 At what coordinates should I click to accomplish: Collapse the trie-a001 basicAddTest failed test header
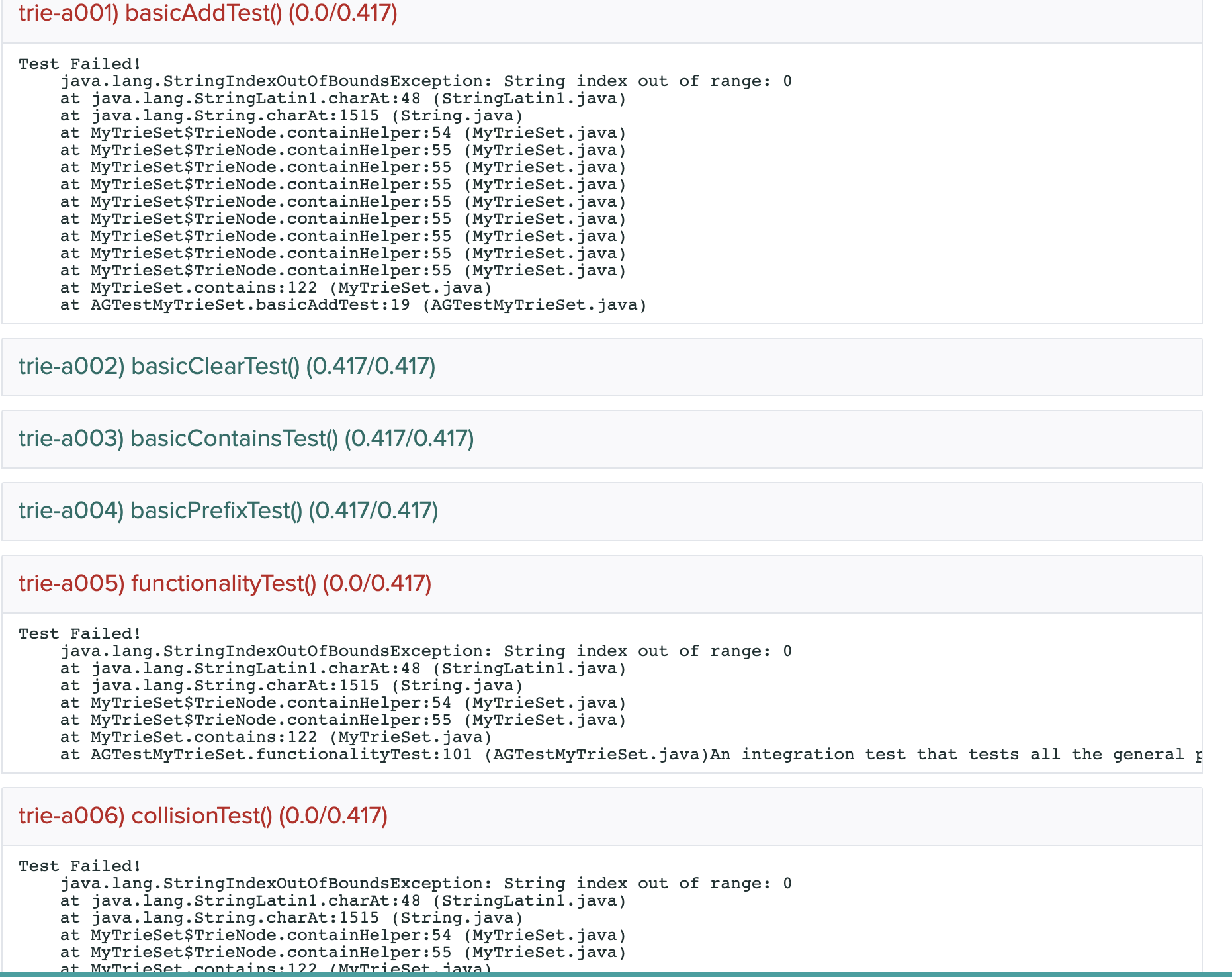tap(208, 13)
